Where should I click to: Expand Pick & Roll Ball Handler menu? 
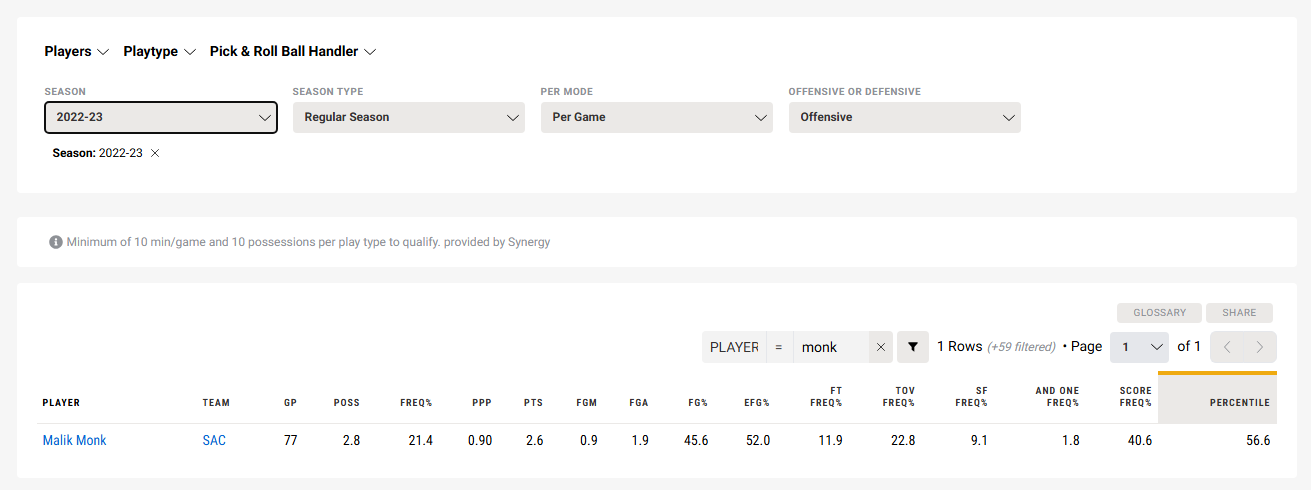pos(292,51)
